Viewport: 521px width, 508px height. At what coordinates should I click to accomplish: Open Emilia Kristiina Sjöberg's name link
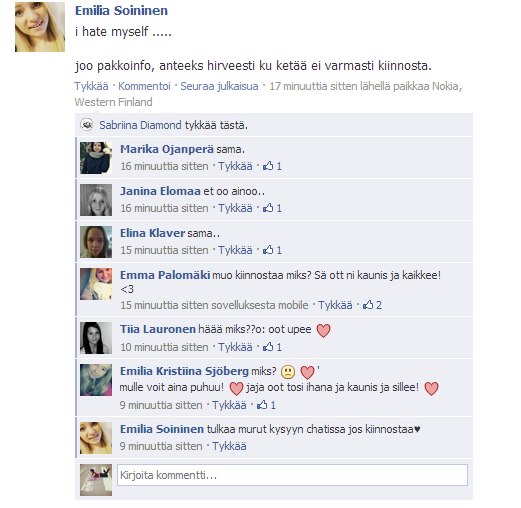[x=184, y=371]
